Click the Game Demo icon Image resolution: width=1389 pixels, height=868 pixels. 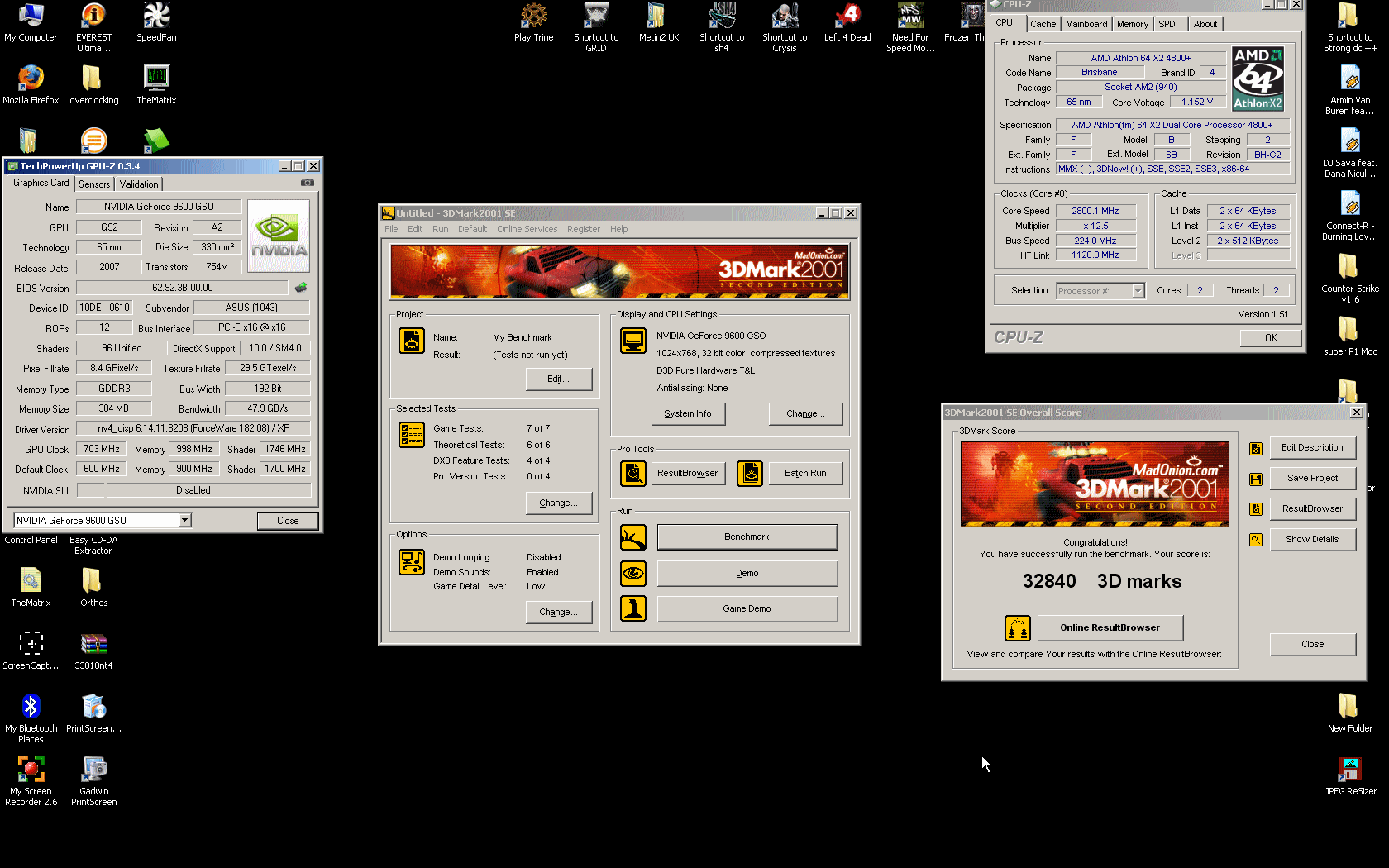[x=633, y=608]
